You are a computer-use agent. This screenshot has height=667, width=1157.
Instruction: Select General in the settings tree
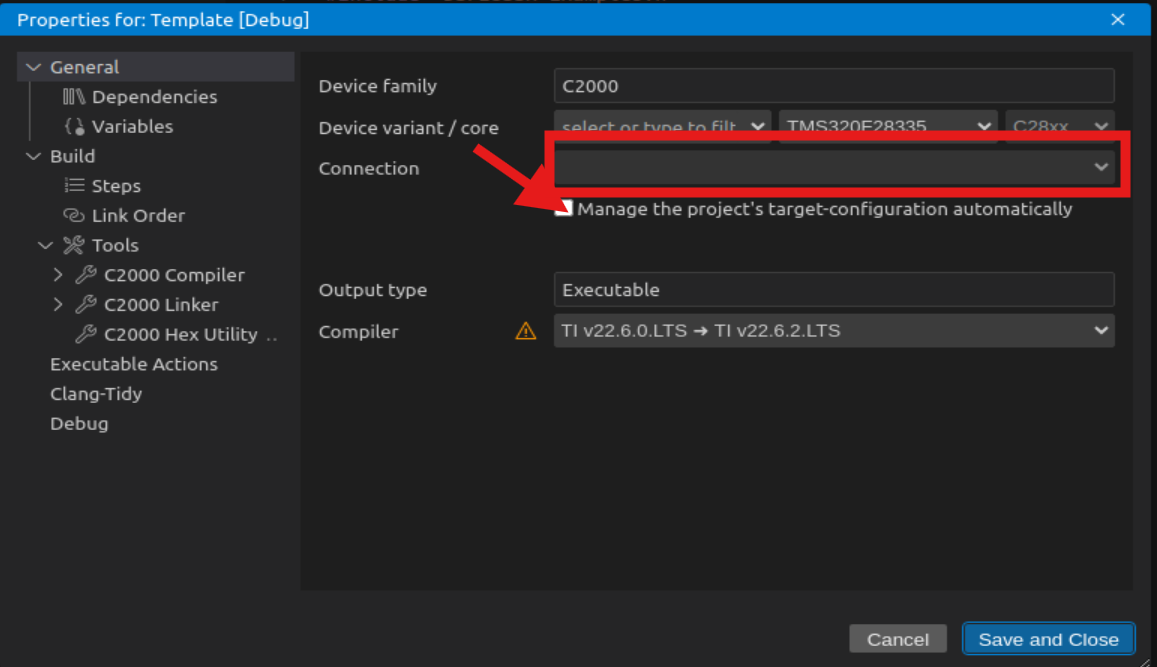pos(84,67)
